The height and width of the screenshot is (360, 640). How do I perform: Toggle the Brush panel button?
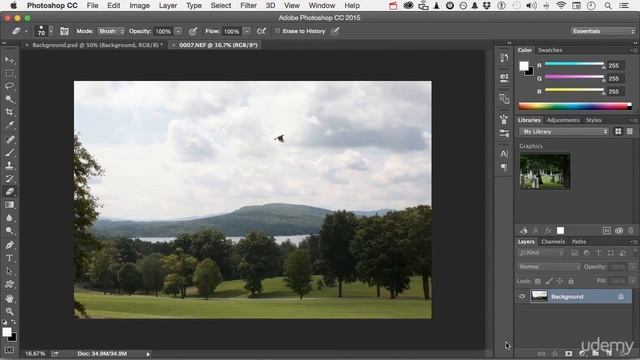[x=64, y=31]
